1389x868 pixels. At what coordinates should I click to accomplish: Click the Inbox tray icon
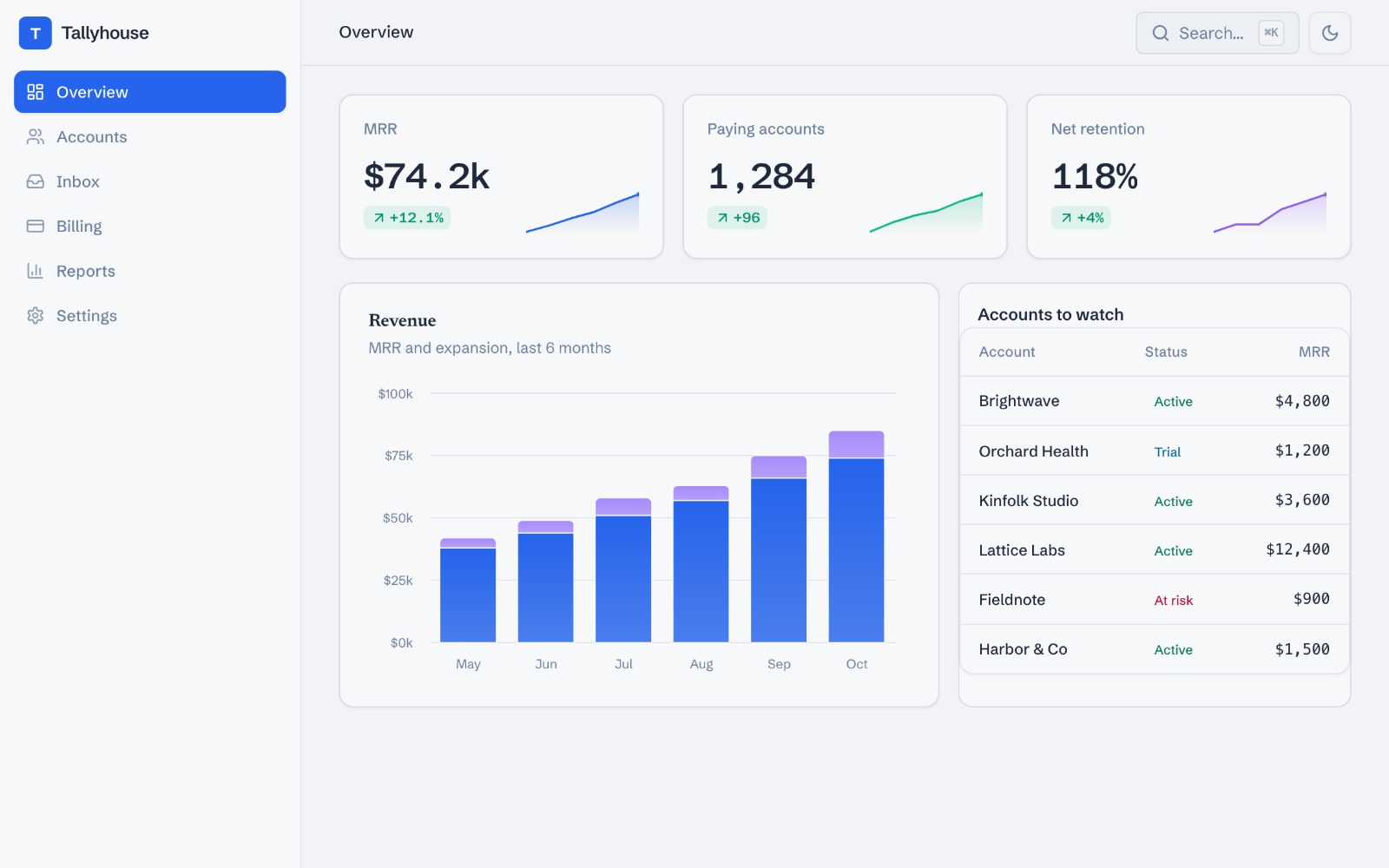click(36, 181)
